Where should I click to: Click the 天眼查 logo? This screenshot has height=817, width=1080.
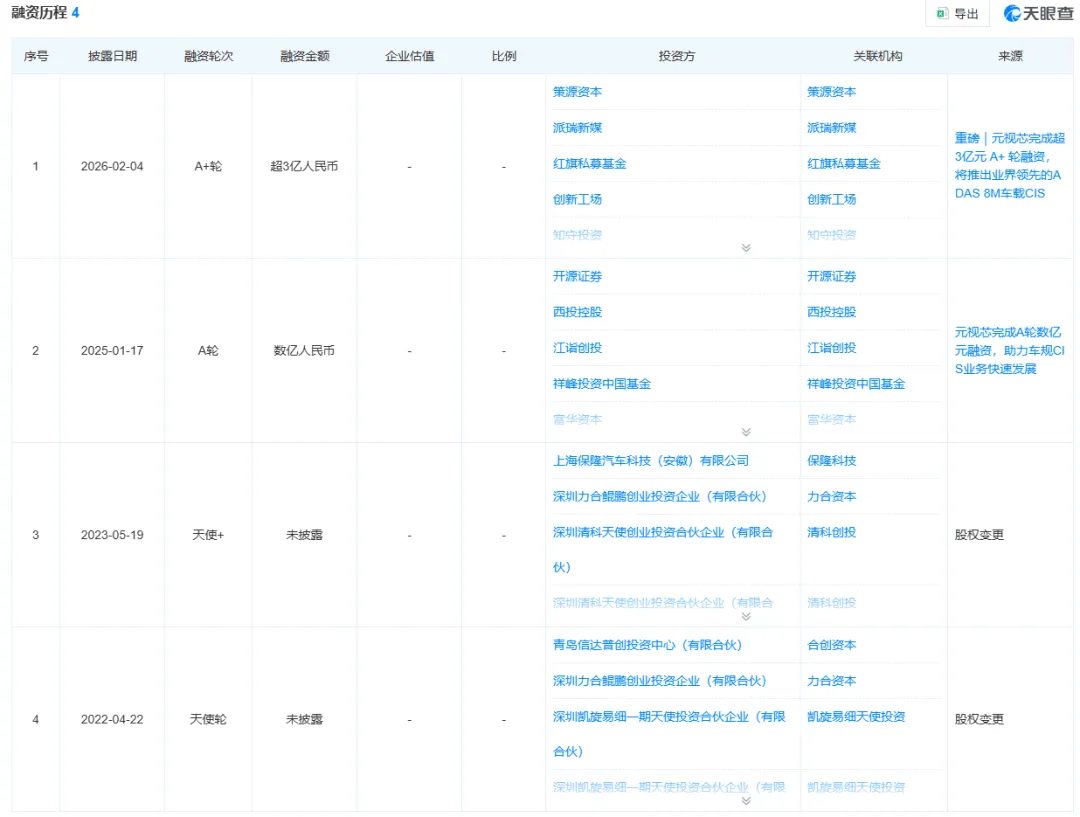[1037, 13]
